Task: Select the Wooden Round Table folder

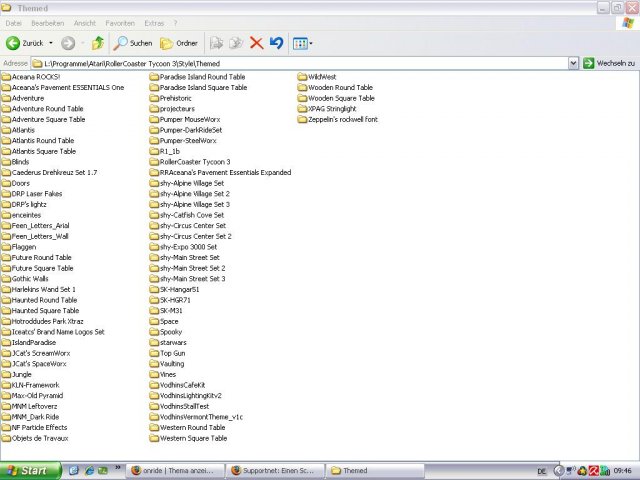Action: 336,87
